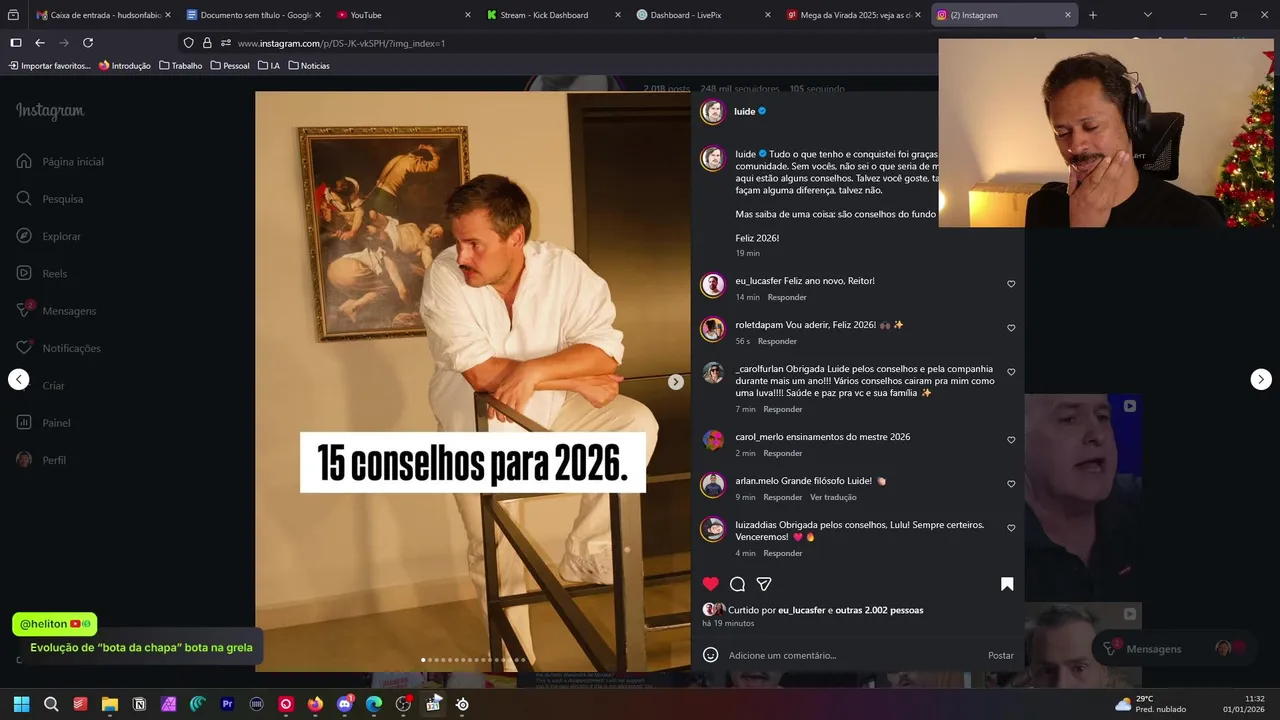The image size is (1280, 720).
Task: Reply to eu_lucasfer's comment
Action: [x=787, y=297]
